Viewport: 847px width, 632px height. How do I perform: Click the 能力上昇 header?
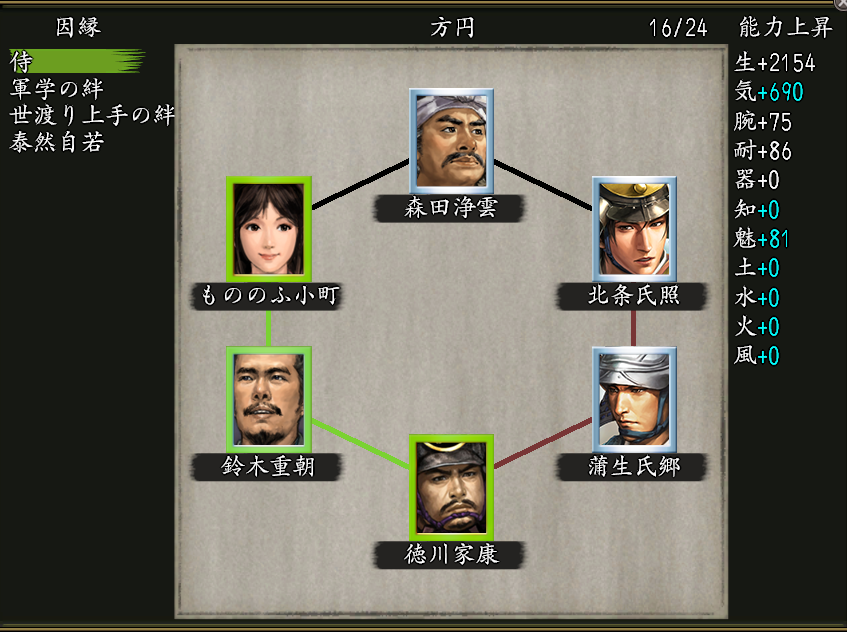point(785,27)
